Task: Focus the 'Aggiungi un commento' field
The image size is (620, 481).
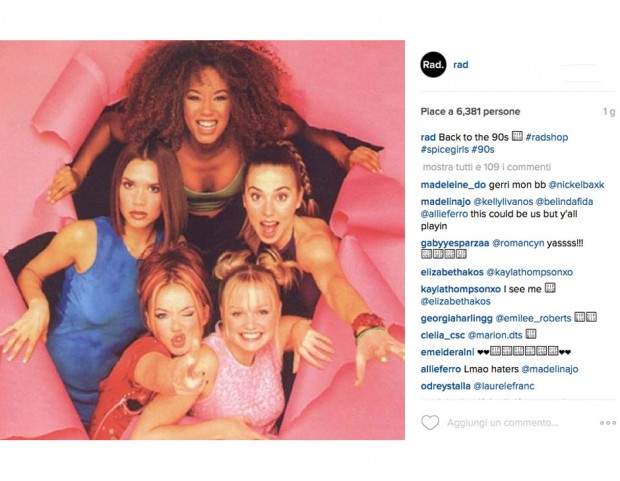Action: [502, 423]
